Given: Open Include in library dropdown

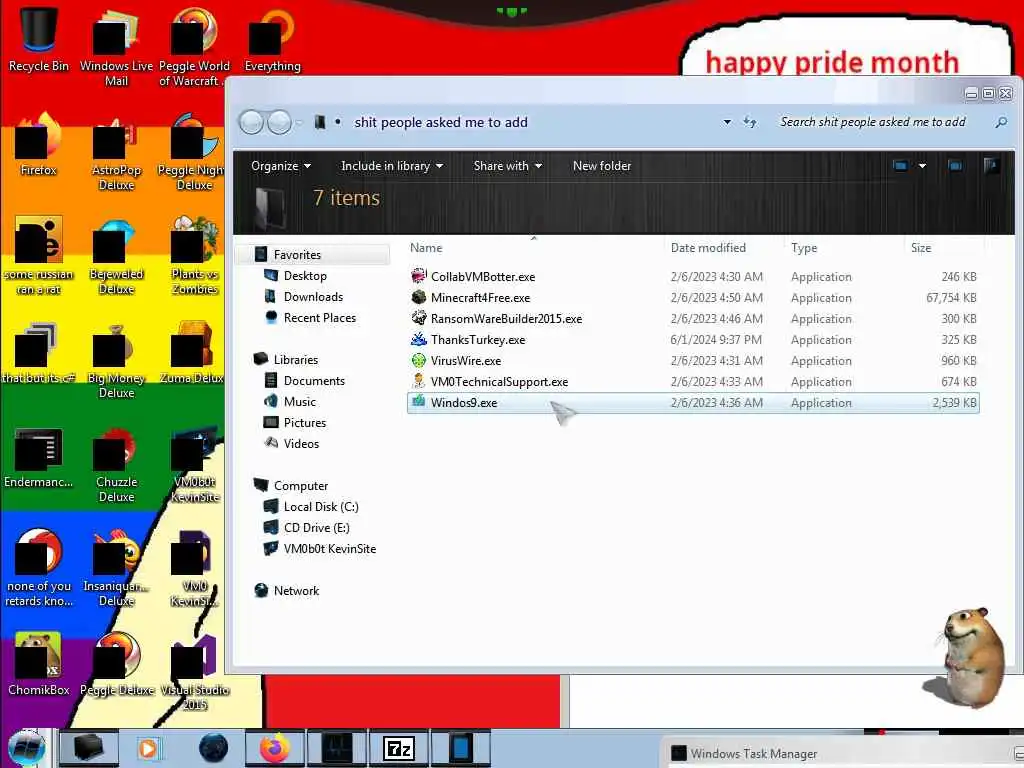Looking at the screenshot, I should pos(392,166).
